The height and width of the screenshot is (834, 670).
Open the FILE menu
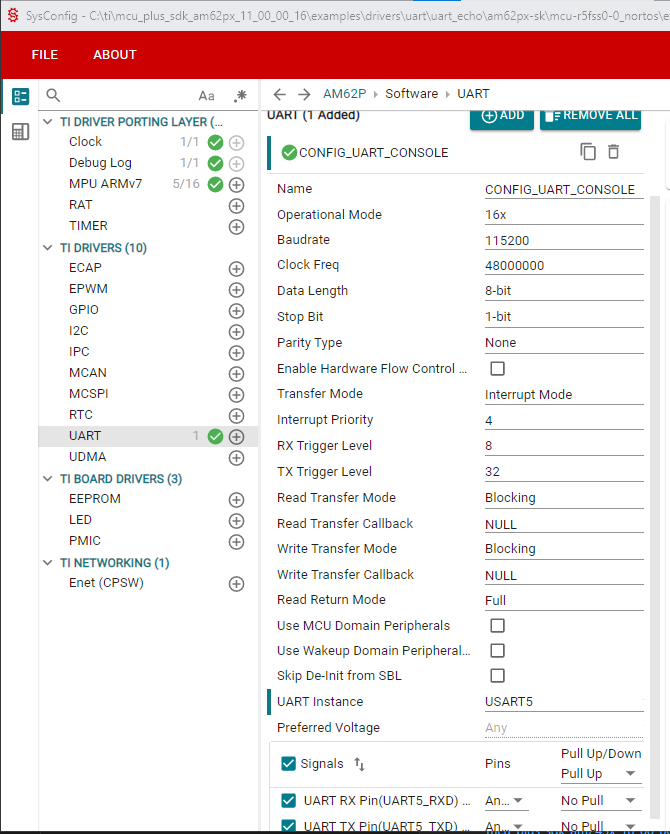click(45, 55)
